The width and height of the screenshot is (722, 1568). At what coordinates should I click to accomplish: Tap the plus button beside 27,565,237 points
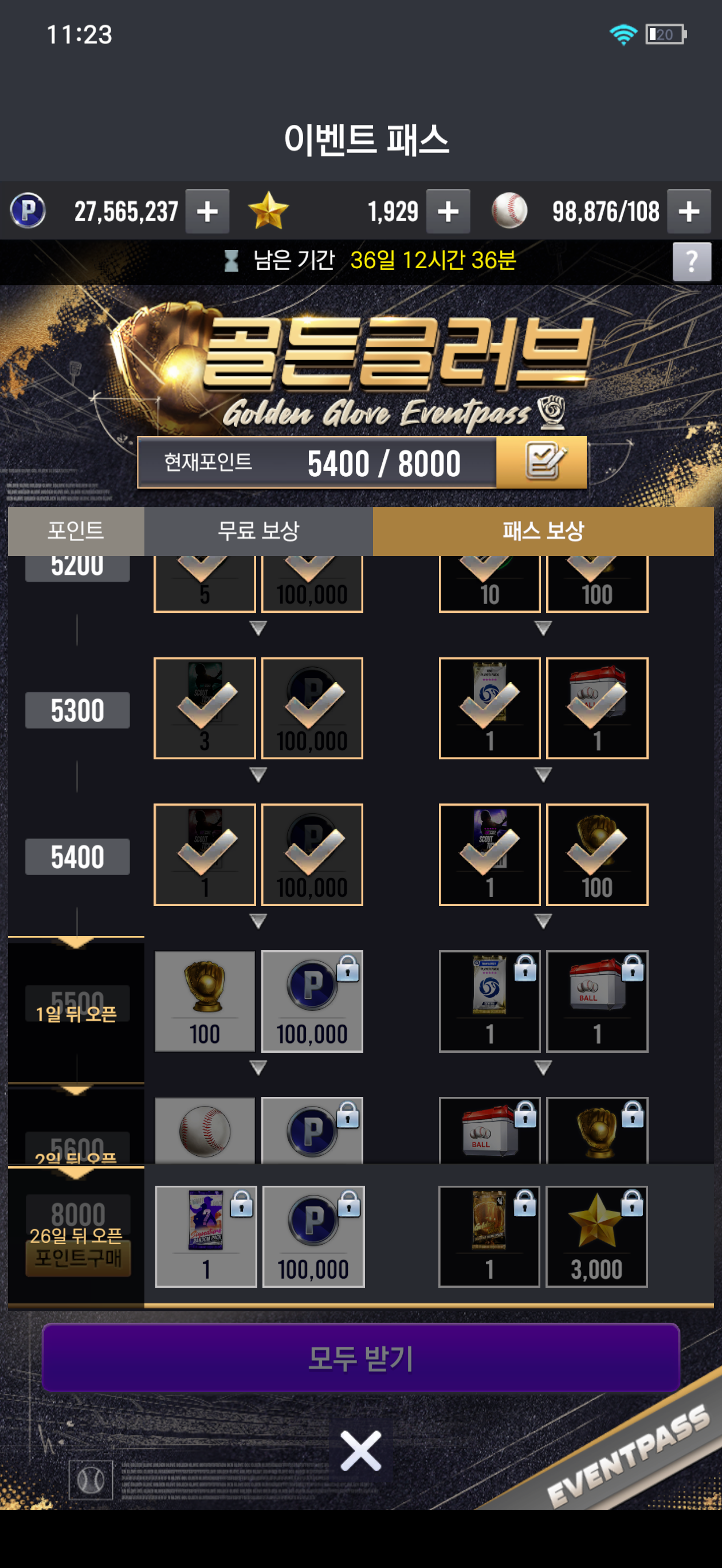(207, 211)
